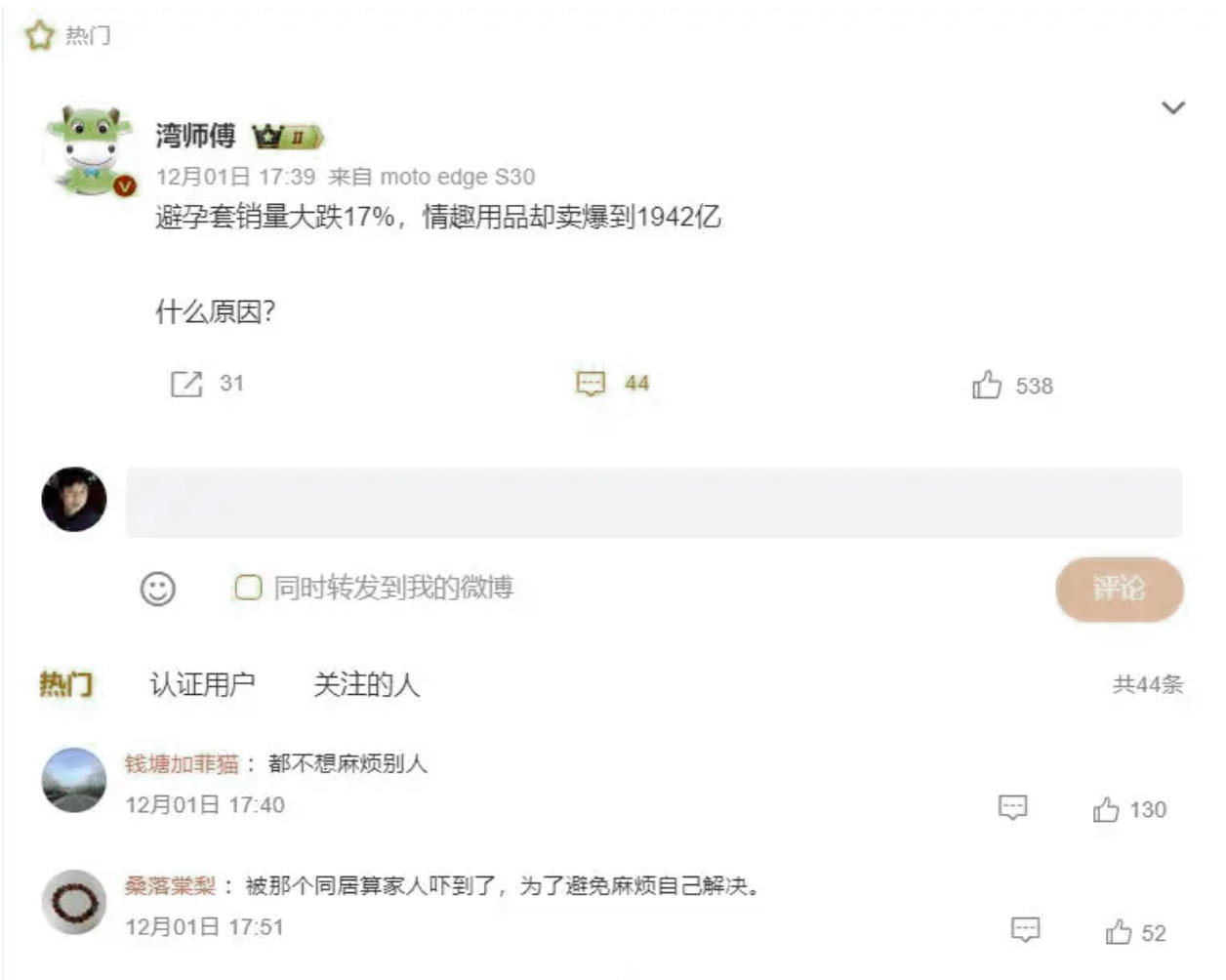Like 桑落棠梨's comment with 52 likes
This screenshot has height=980, width=1226.
(1119, 932)
